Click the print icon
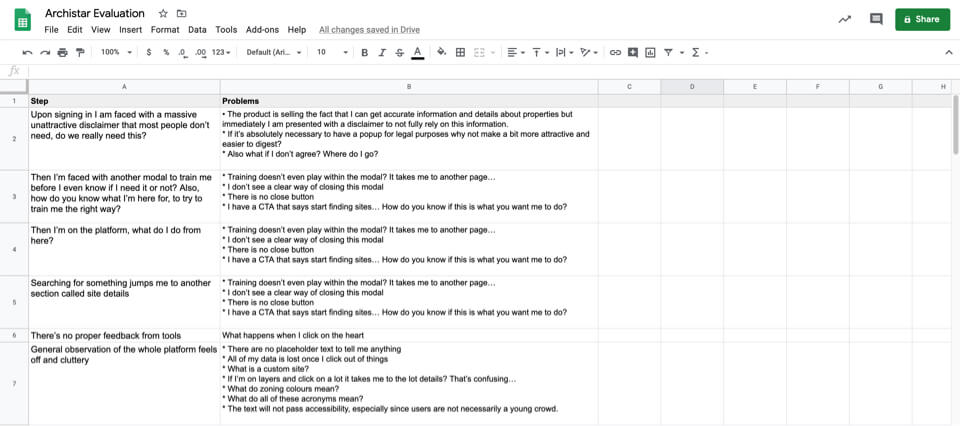The width and height of the screenshot is (960, 426). [x=62, y=52]
